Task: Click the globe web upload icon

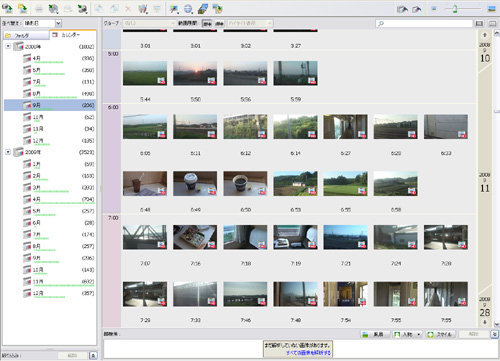Action: 188,9
